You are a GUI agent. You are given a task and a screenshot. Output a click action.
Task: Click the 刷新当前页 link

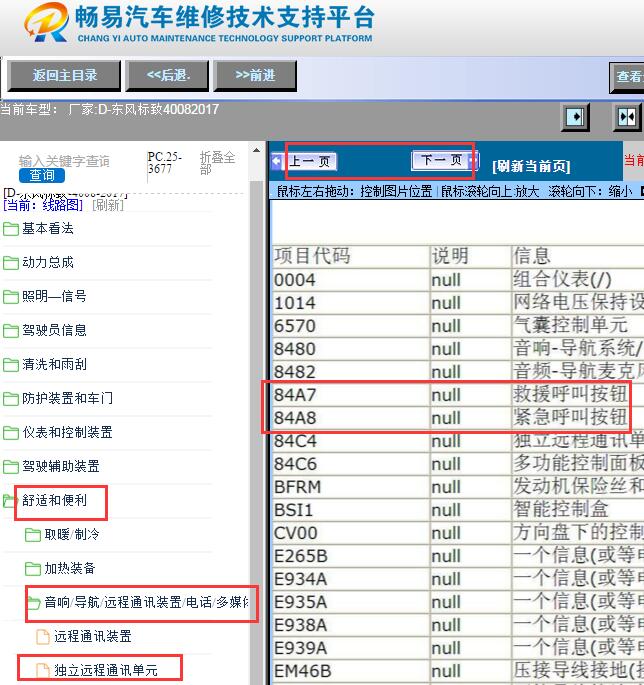click(531, 166)
